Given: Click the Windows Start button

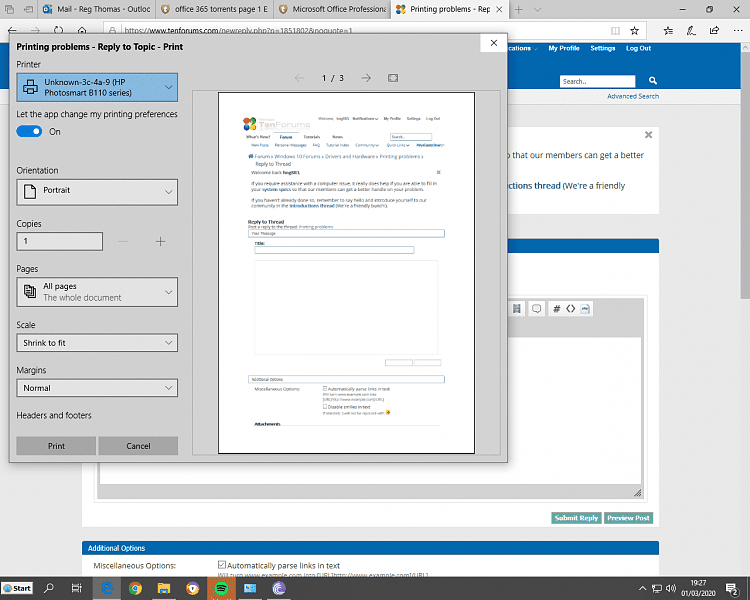Looking at the screenshot, I should (17, 588).
